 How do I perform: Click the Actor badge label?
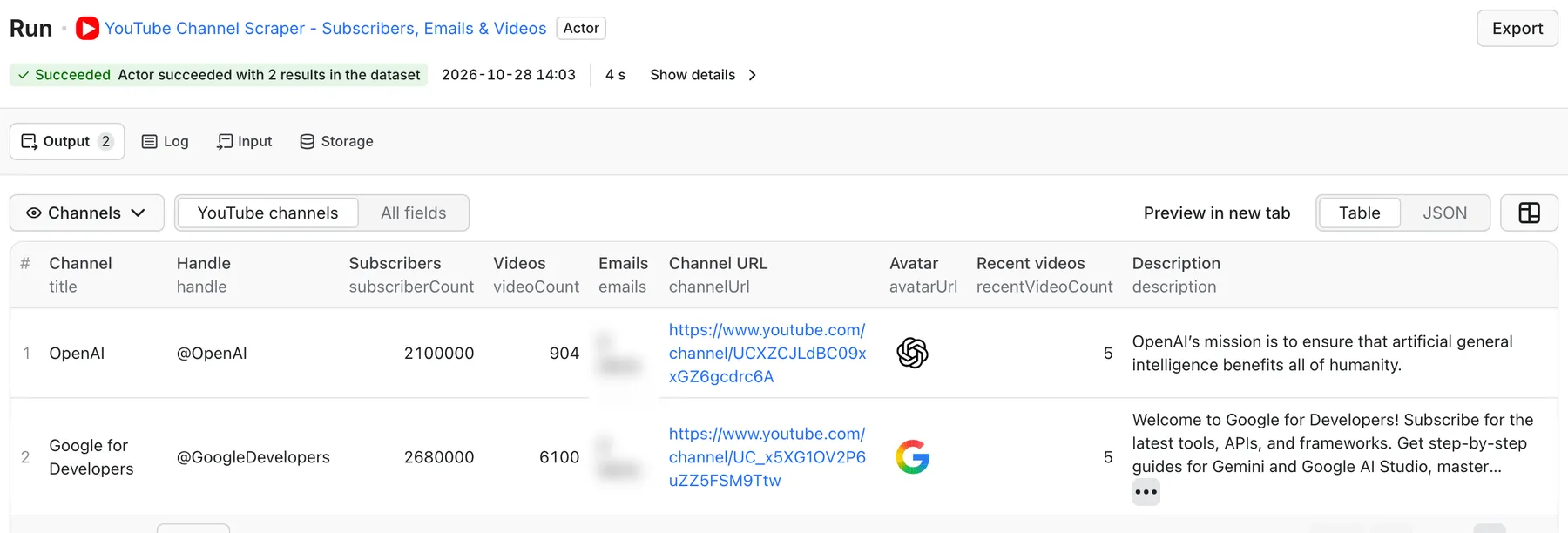tap(581, 28)
